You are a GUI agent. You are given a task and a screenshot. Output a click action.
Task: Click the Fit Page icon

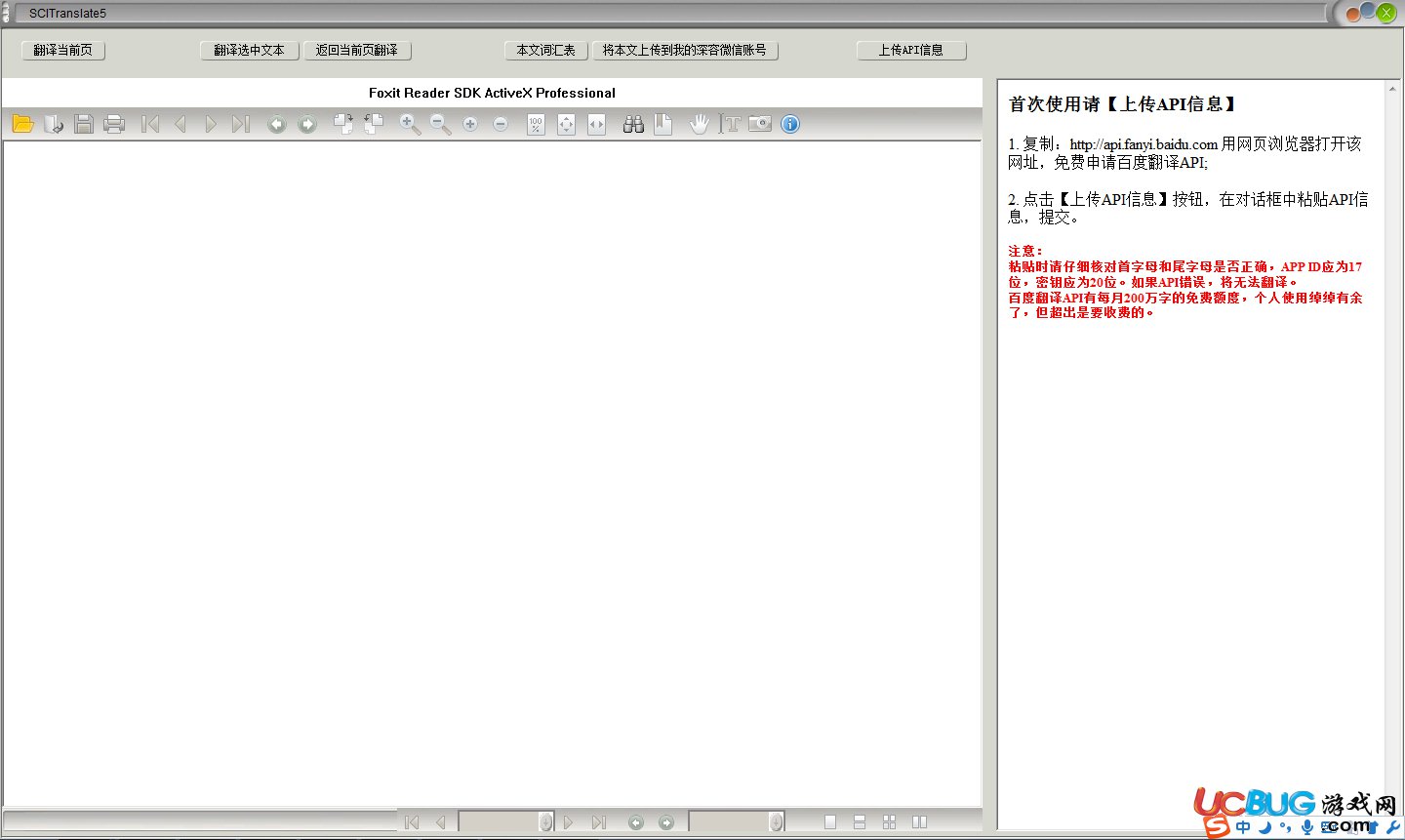pos(566,124)
